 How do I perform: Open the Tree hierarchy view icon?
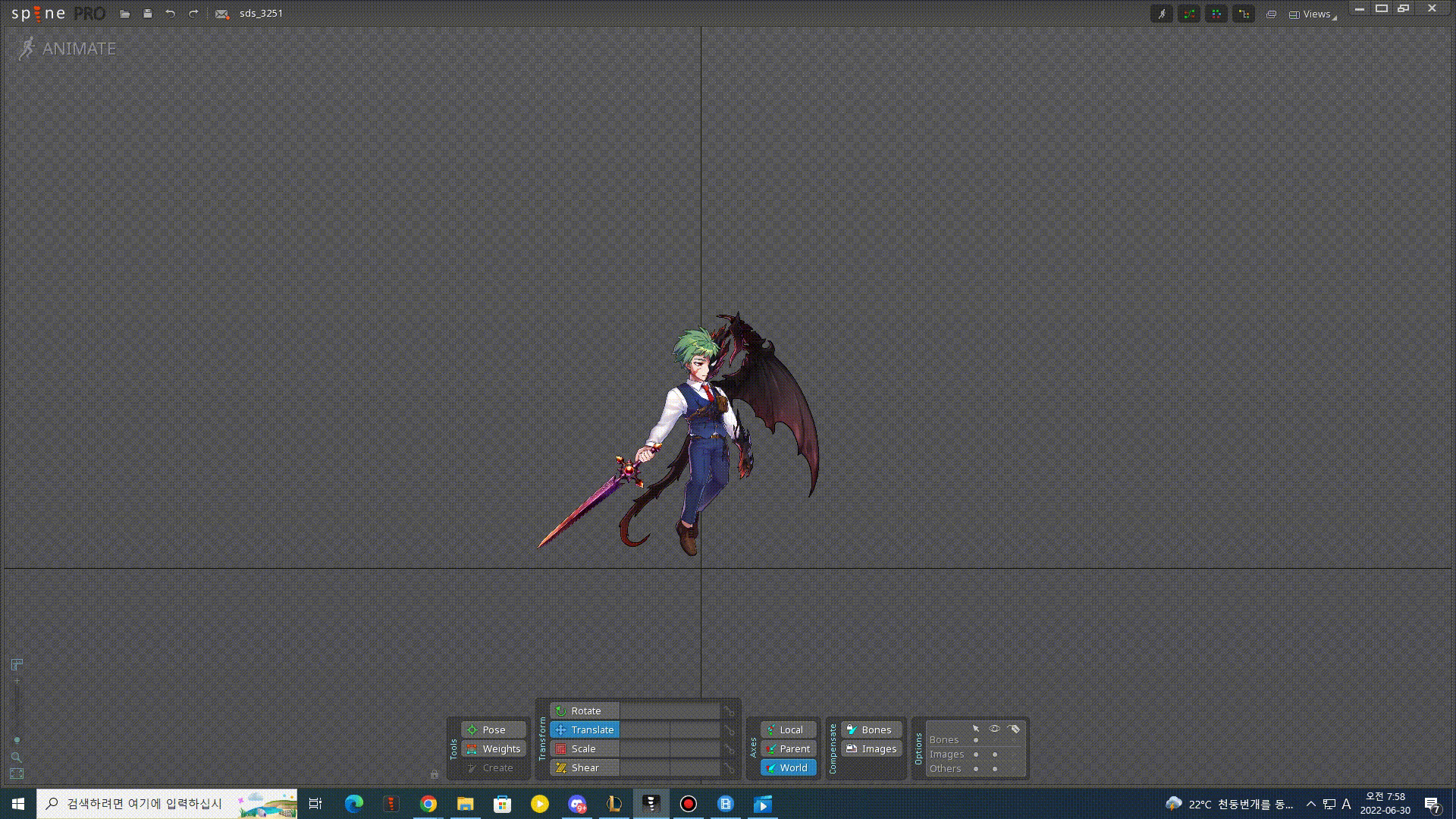(x=1244, y=14)
